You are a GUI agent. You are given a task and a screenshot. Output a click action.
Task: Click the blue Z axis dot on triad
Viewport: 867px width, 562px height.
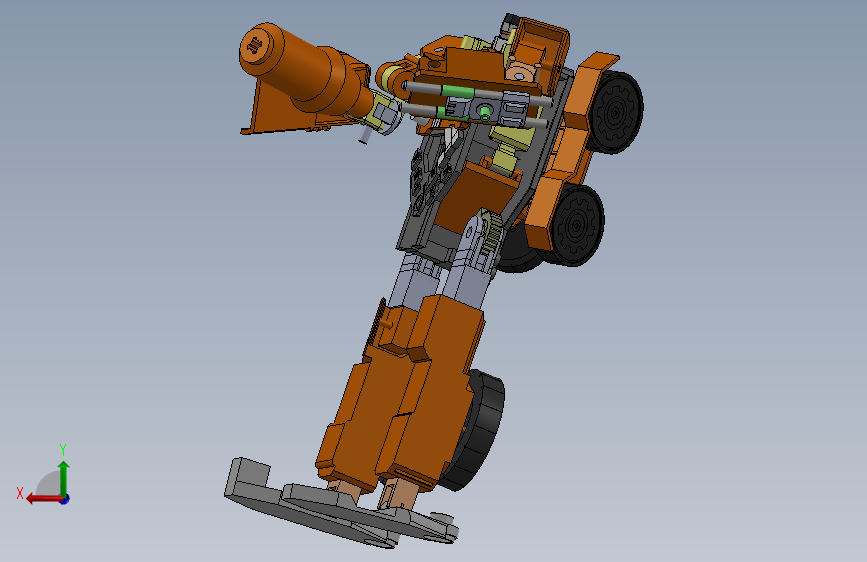[x=65, y=499]
